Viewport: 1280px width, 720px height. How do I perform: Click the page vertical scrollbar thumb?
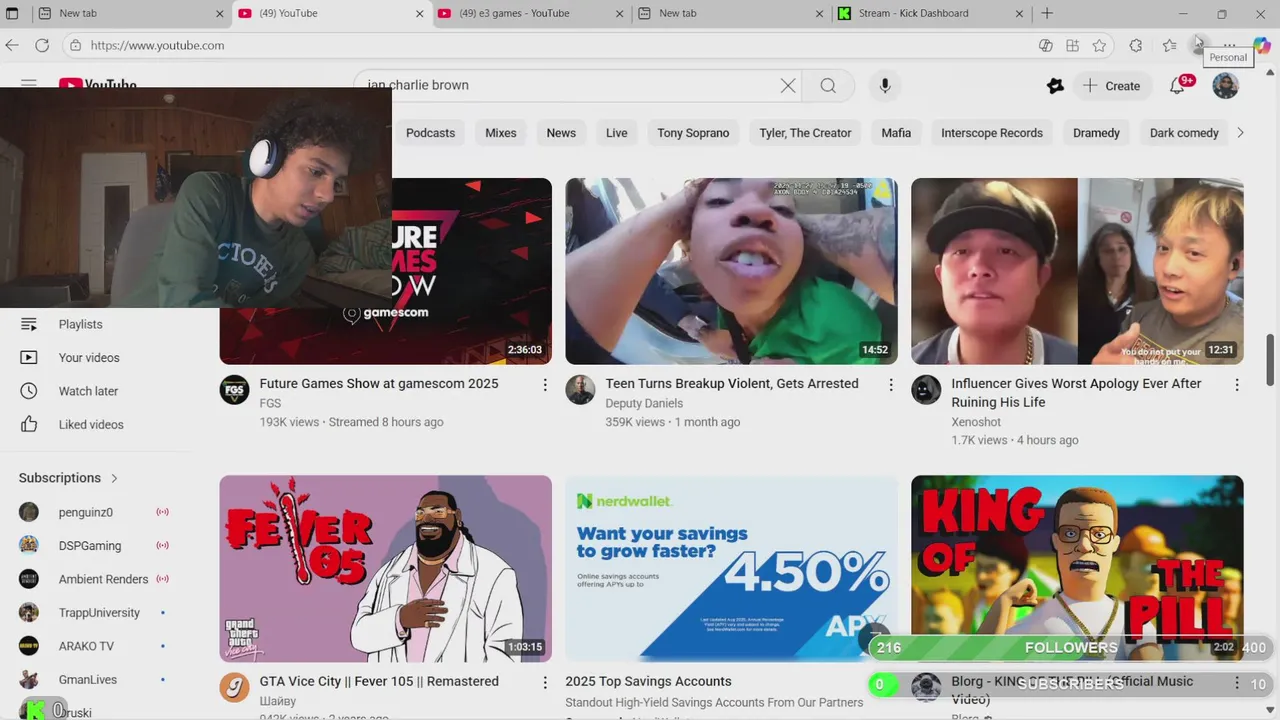point(1271,359)
